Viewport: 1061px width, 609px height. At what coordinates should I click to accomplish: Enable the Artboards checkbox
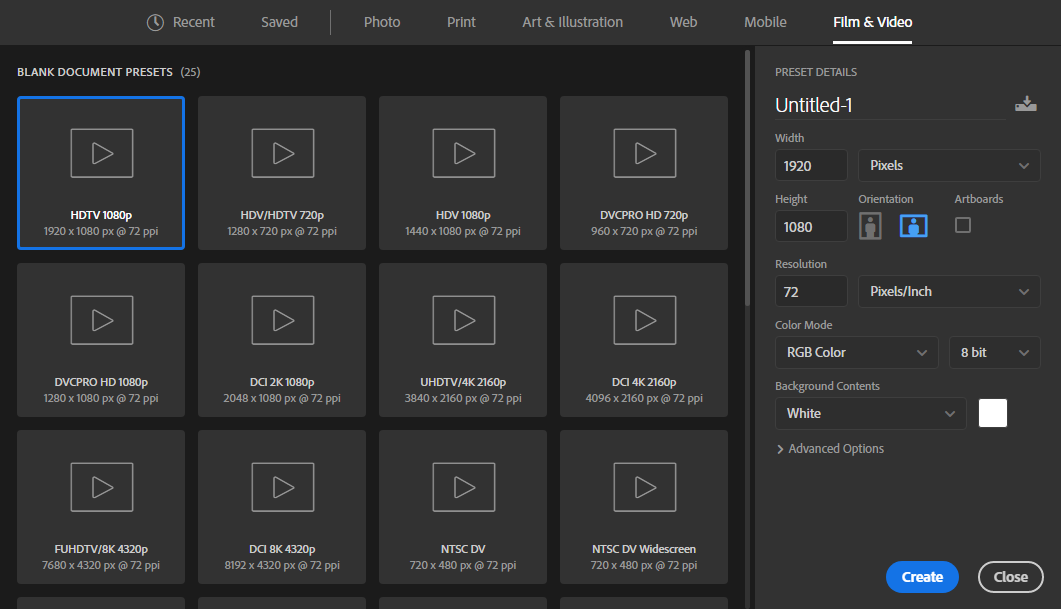click(963, 225)
